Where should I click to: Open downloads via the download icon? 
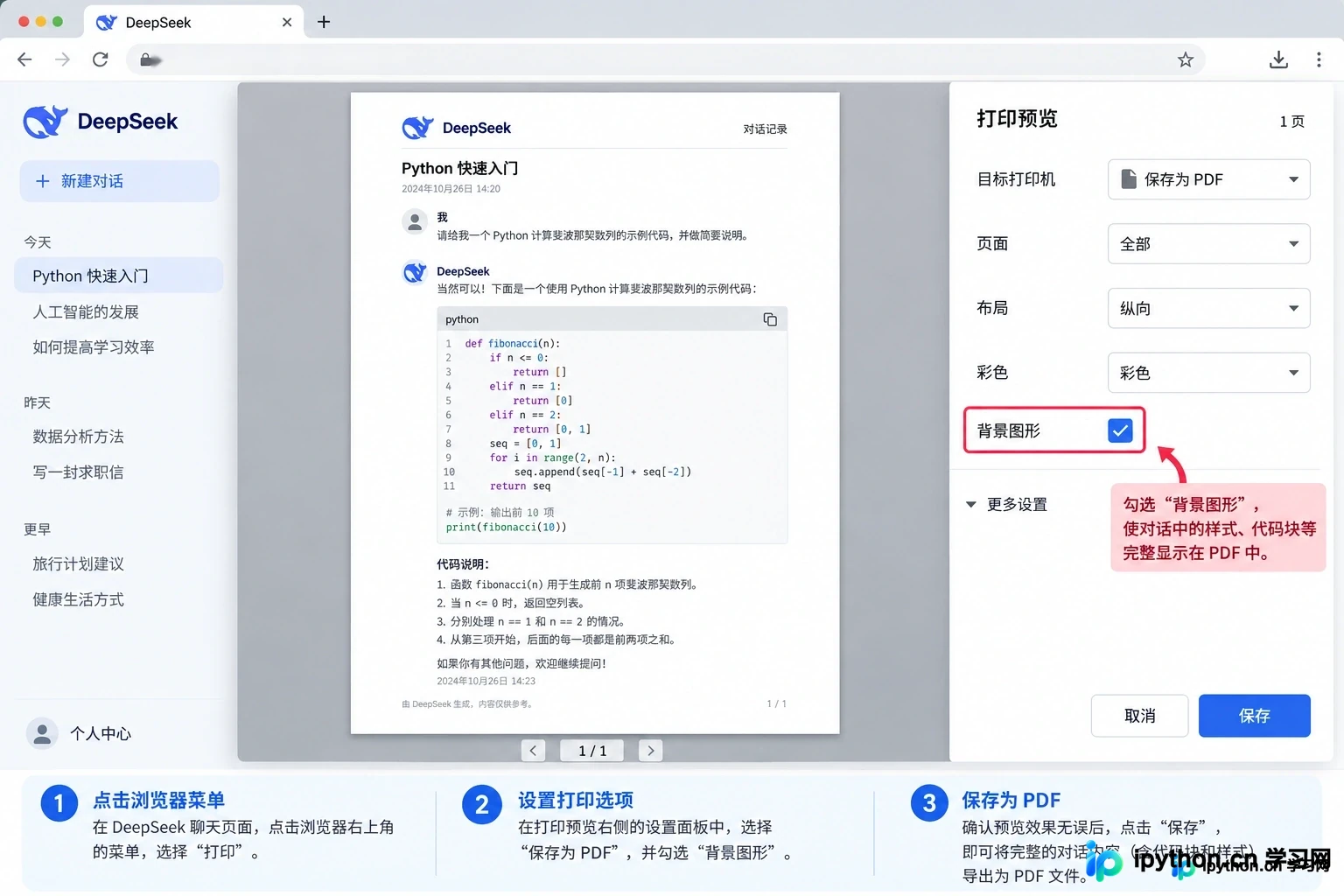1278,59
